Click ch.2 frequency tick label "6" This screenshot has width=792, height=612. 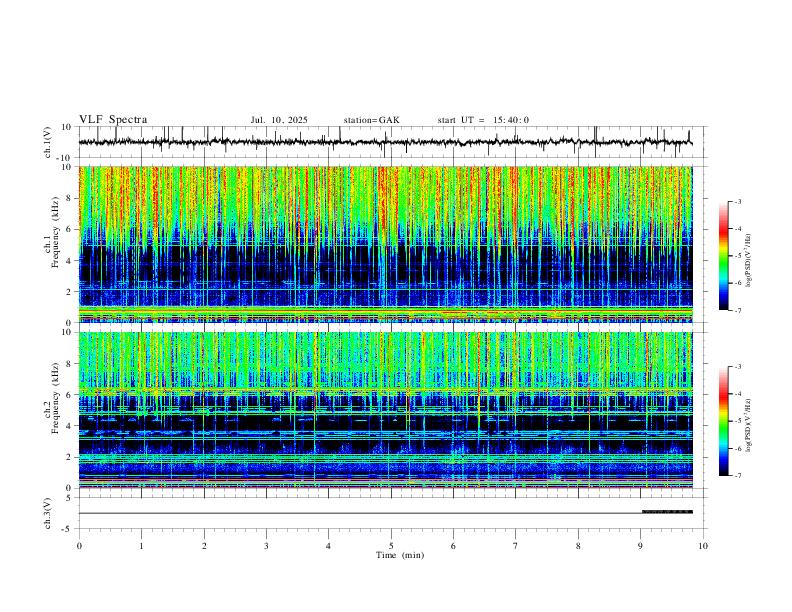(70, 395)
